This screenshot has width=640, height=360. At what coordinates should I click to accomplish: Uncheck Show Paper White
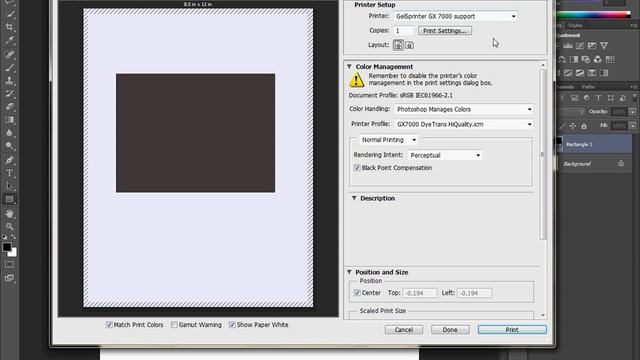coord(232,325)
